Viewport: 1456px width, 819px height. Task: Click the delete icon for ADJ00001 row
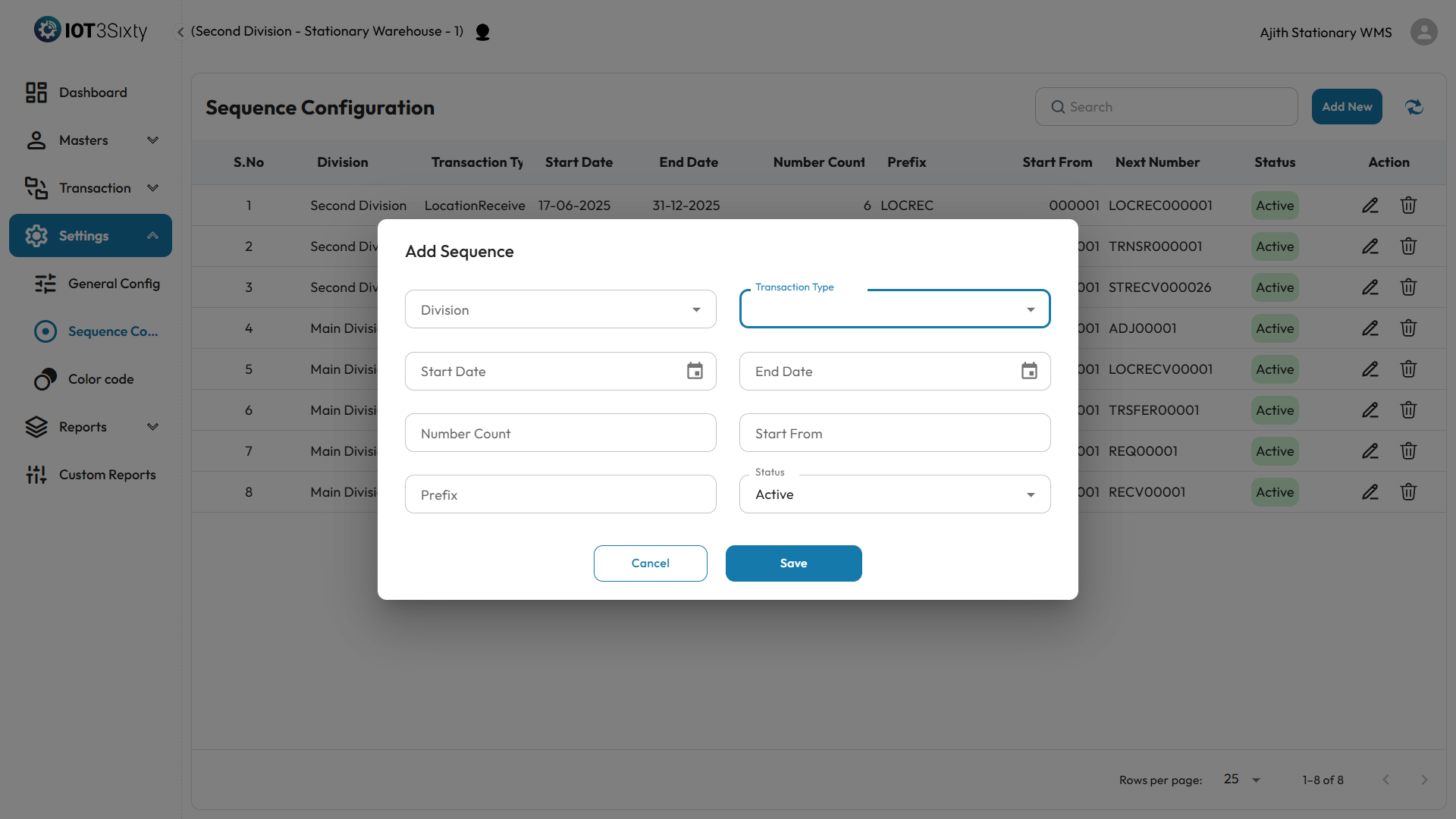point(1408,328)
